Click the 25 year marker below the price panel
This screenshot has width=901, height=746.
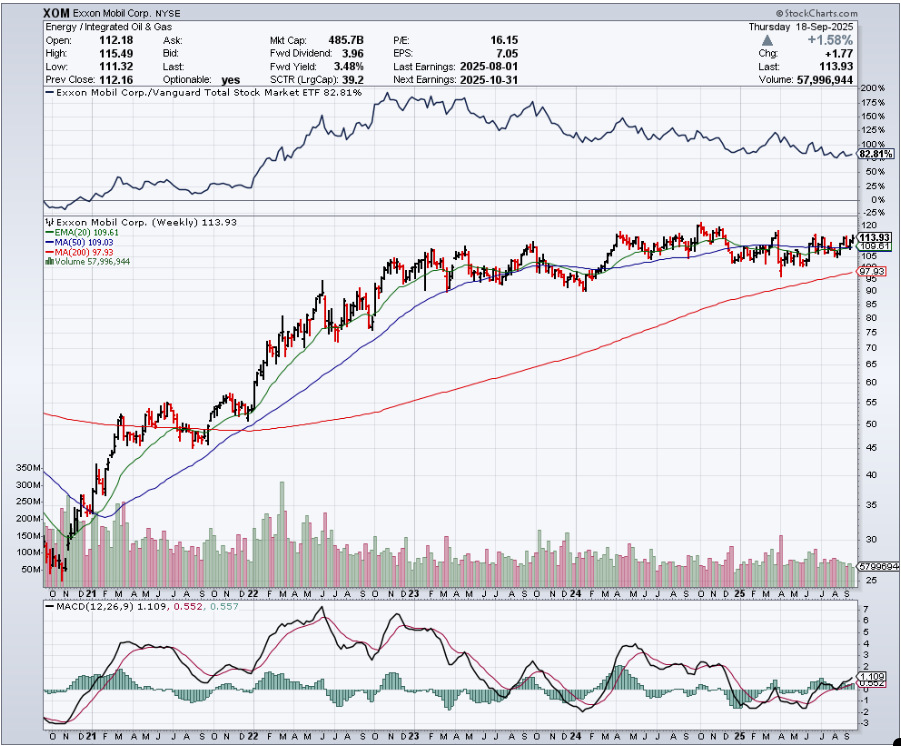740,593
